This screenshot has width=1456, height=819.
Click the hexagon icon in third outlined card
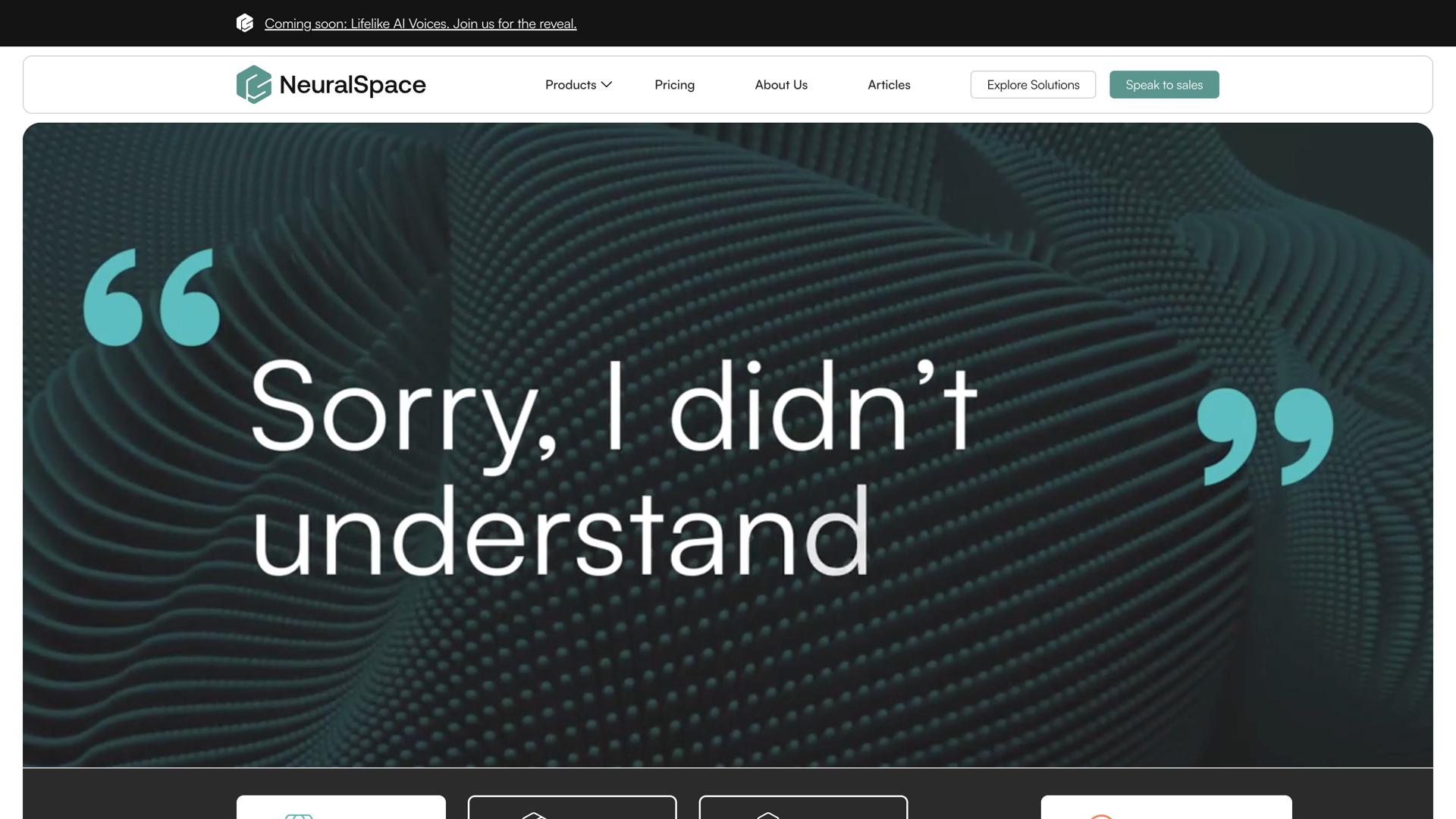click(x=767, y=815)
